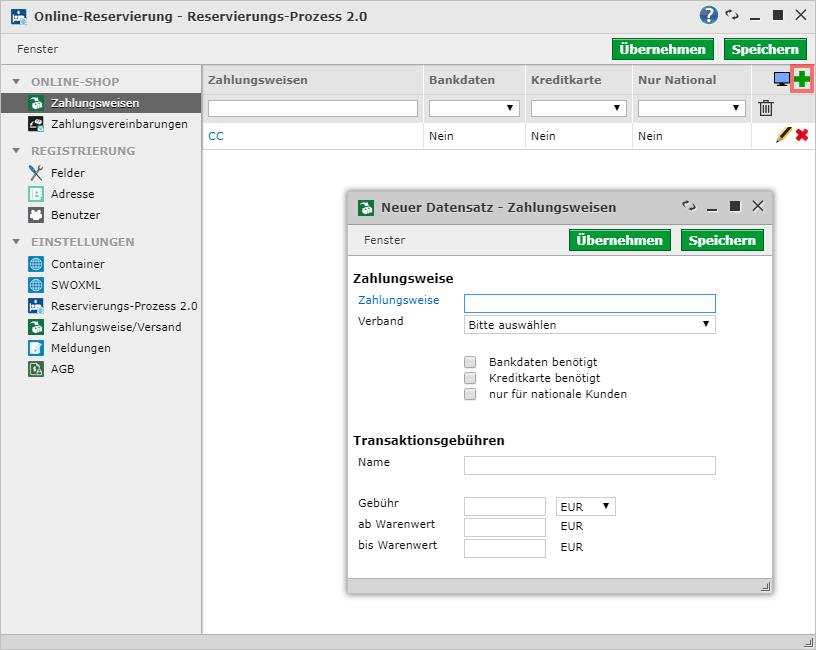The height and width of the screenshot is (650, 816).
Task: Enable the Bankdaten benötigt checkbox
Action: tap(470, 362)
